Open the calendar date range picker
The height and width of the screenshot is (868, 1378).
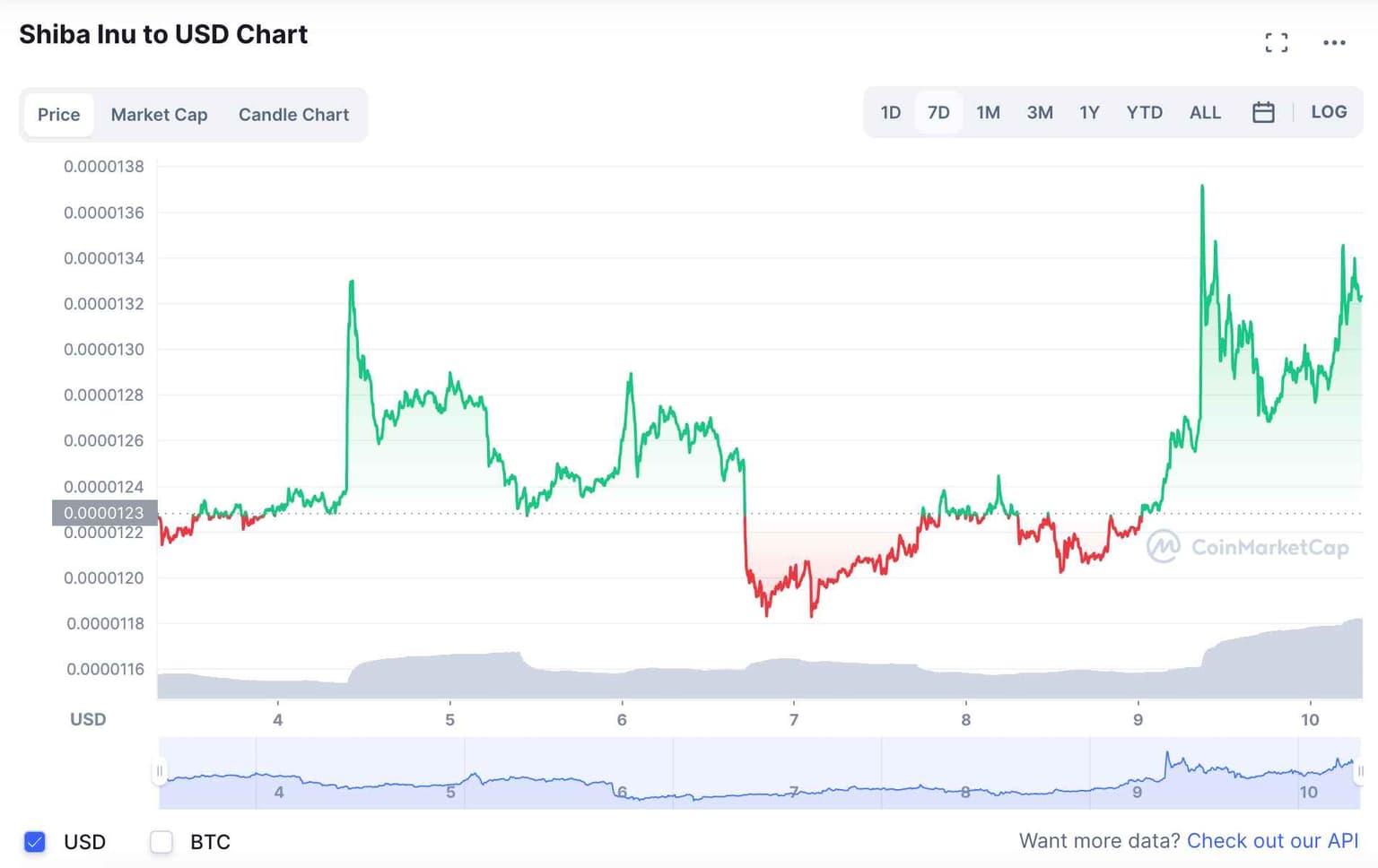[1263, 112]
